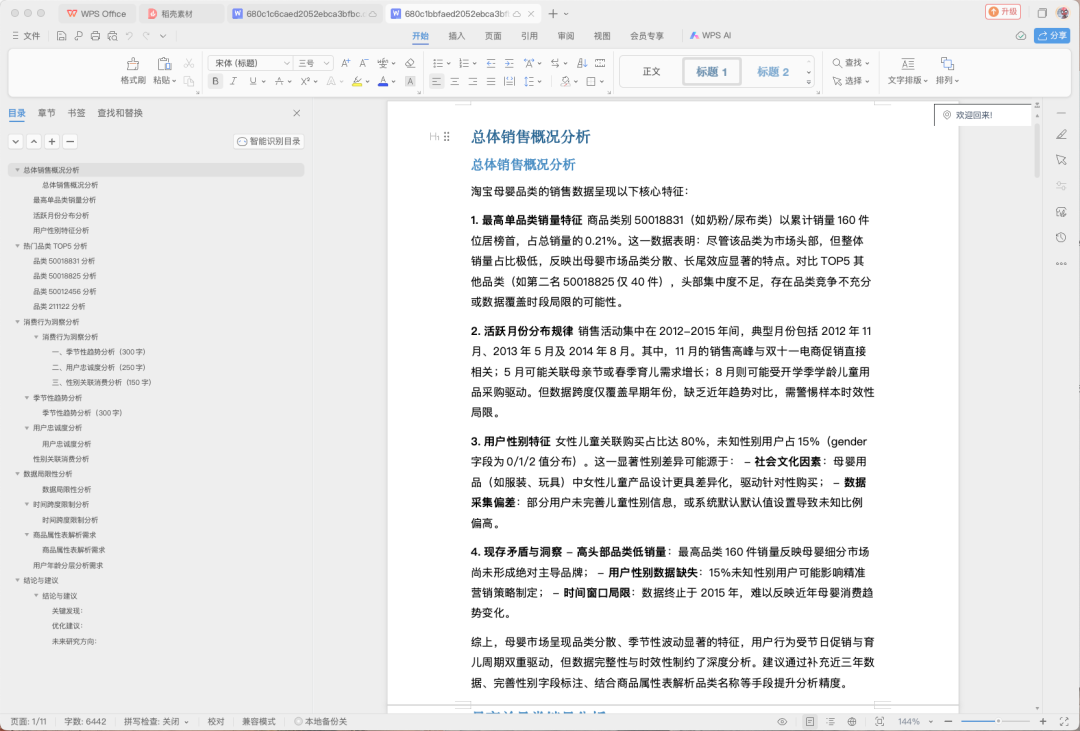Justify the paragraph text
Image resolution: width=1080 pixels, height=731 pixels.
click(x=491, y=81)
